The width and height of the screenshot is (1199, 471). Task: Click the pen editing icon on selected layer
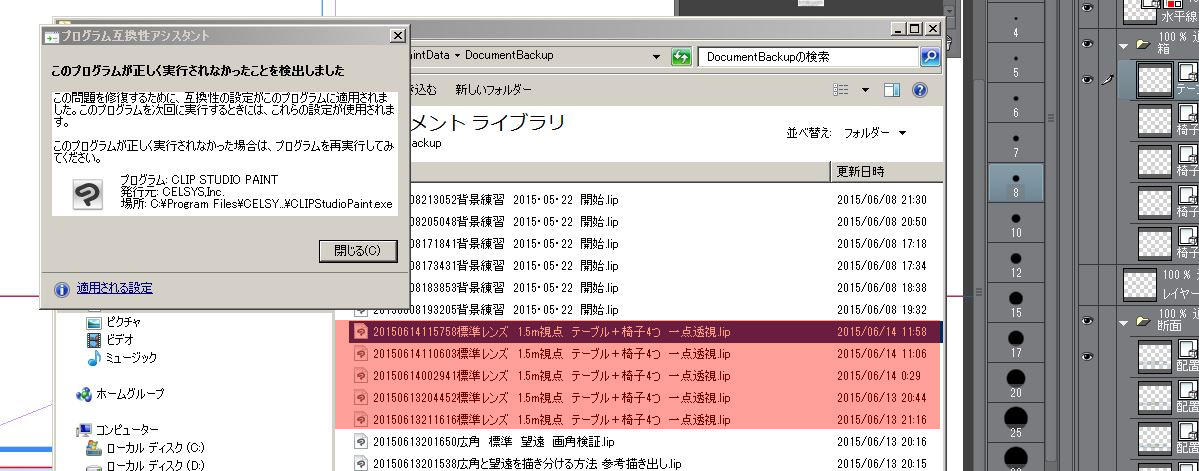(x=1108, y=80)
